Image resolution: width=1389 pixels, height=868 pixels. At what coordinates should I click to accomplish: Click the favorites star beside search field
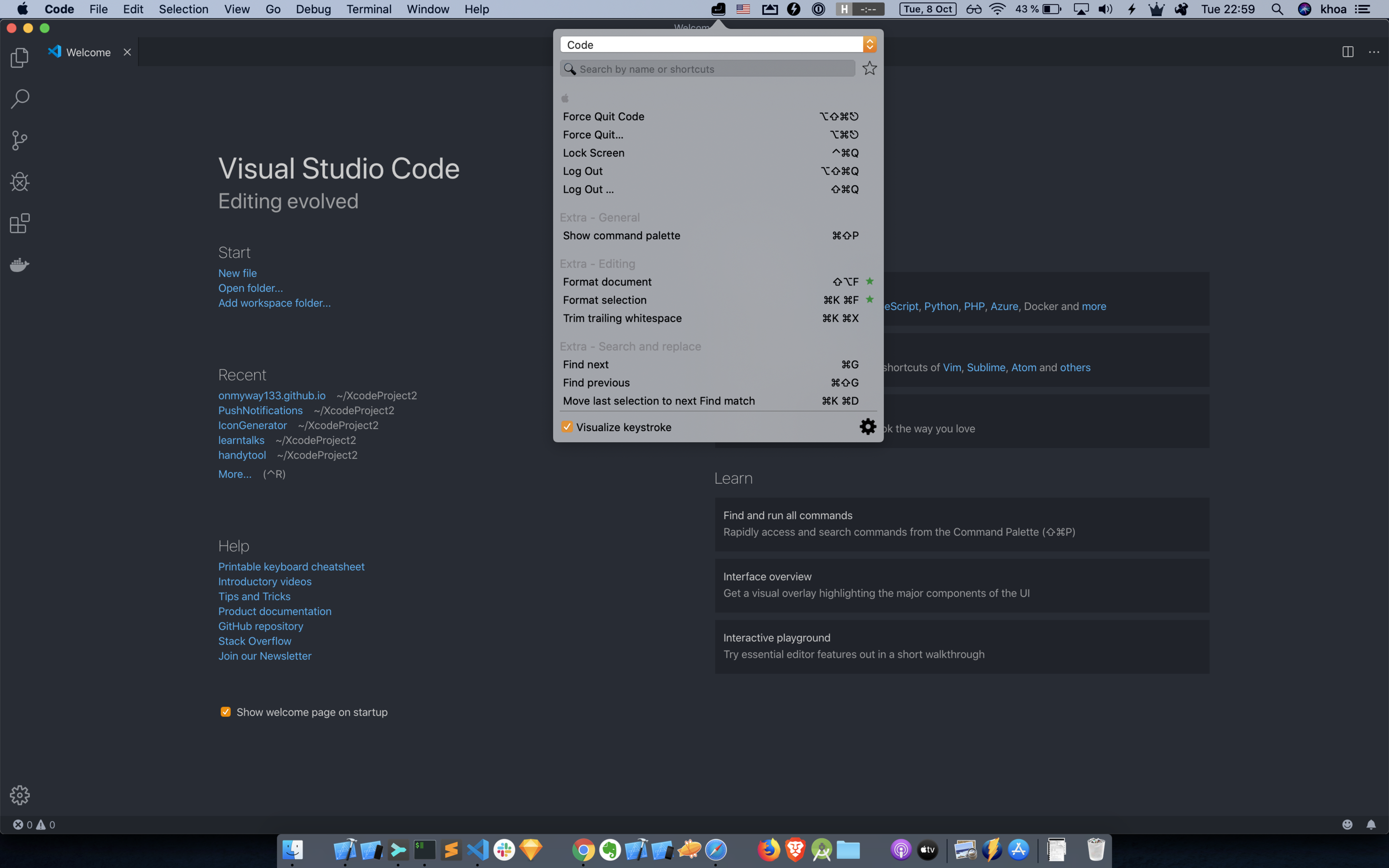coord(869,68)
